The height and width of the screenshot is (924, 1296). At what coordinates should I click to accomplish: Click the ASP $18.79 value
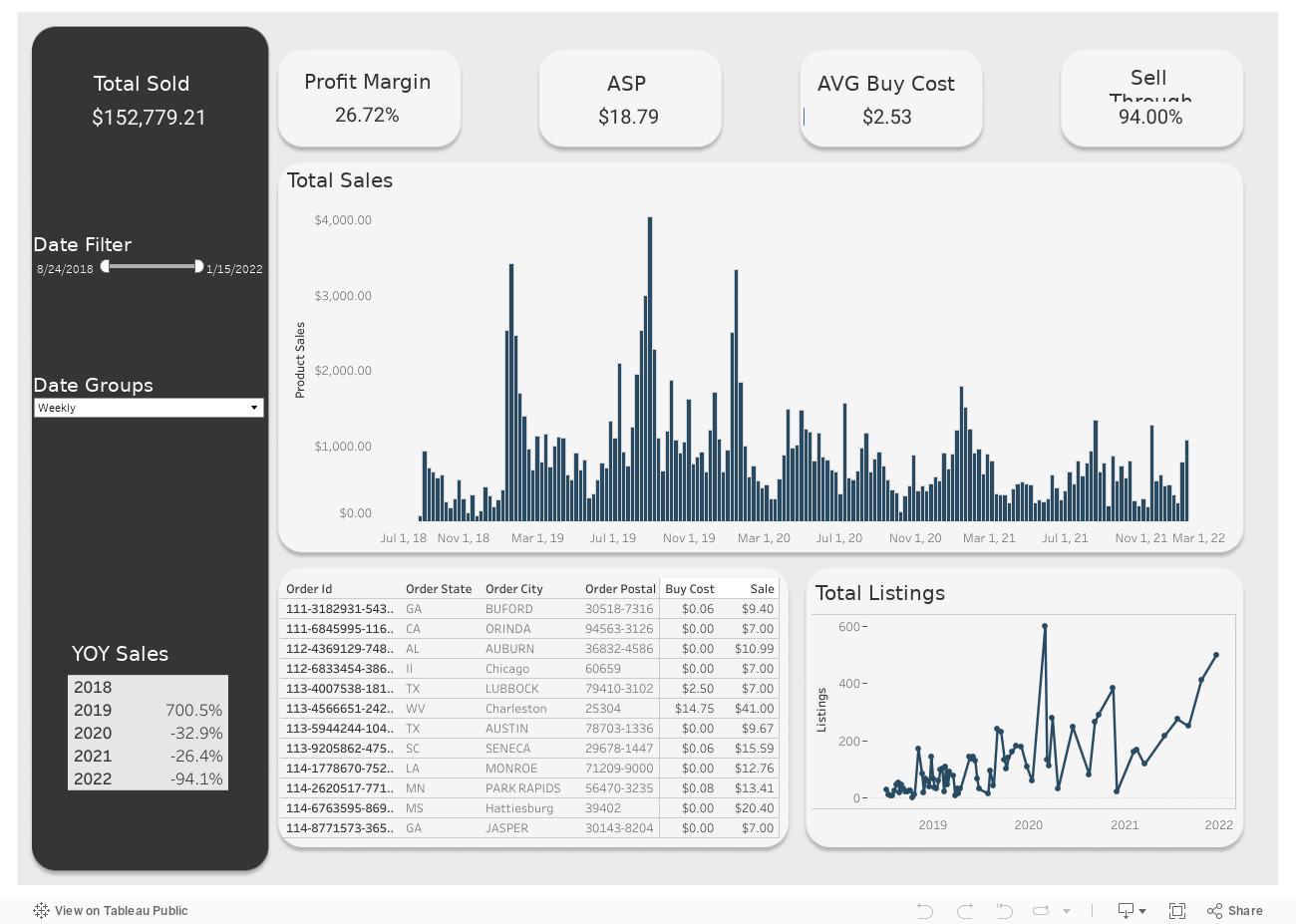point(628,117)
